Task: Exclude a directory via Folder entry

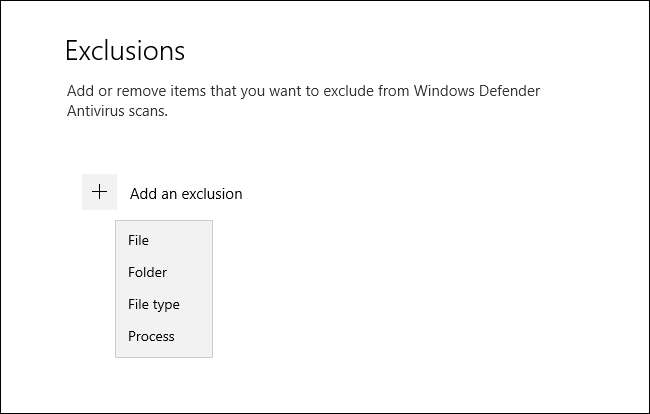Action: pos(147,272)
